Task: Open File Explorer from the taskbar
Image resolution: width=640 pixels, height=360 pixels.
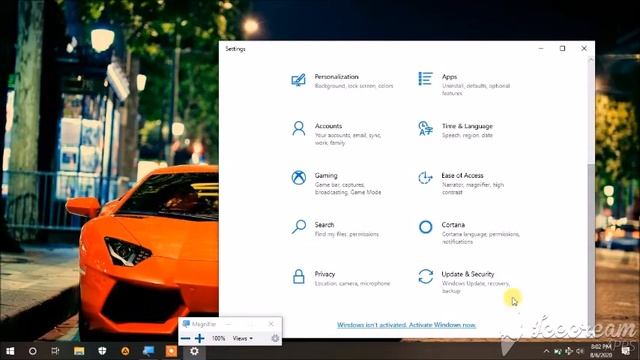Action: coord(79,351)
